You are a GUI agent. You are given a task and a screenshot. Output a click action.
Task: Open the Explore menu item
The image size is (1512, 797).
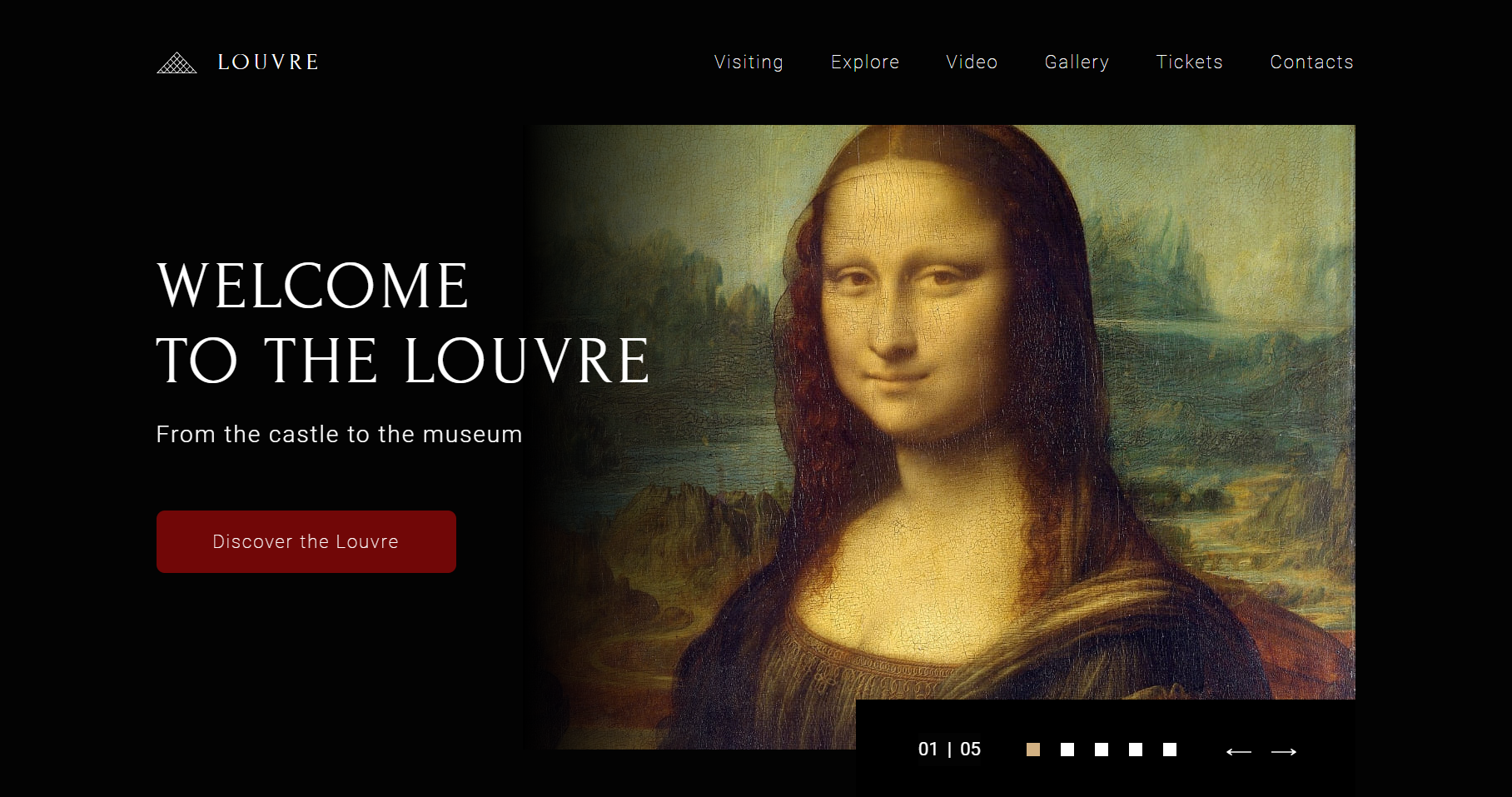click(x=865, y=62)
